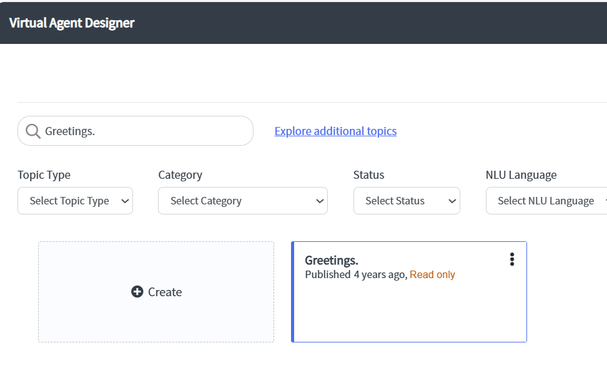The image size is (607, 372).
Task: Click the Greetings. card title
Action: (331, 261)
